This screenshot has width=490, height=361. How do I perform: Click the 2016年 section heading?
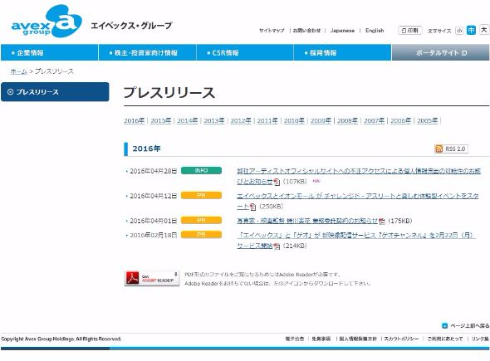(x=146, y=149)
